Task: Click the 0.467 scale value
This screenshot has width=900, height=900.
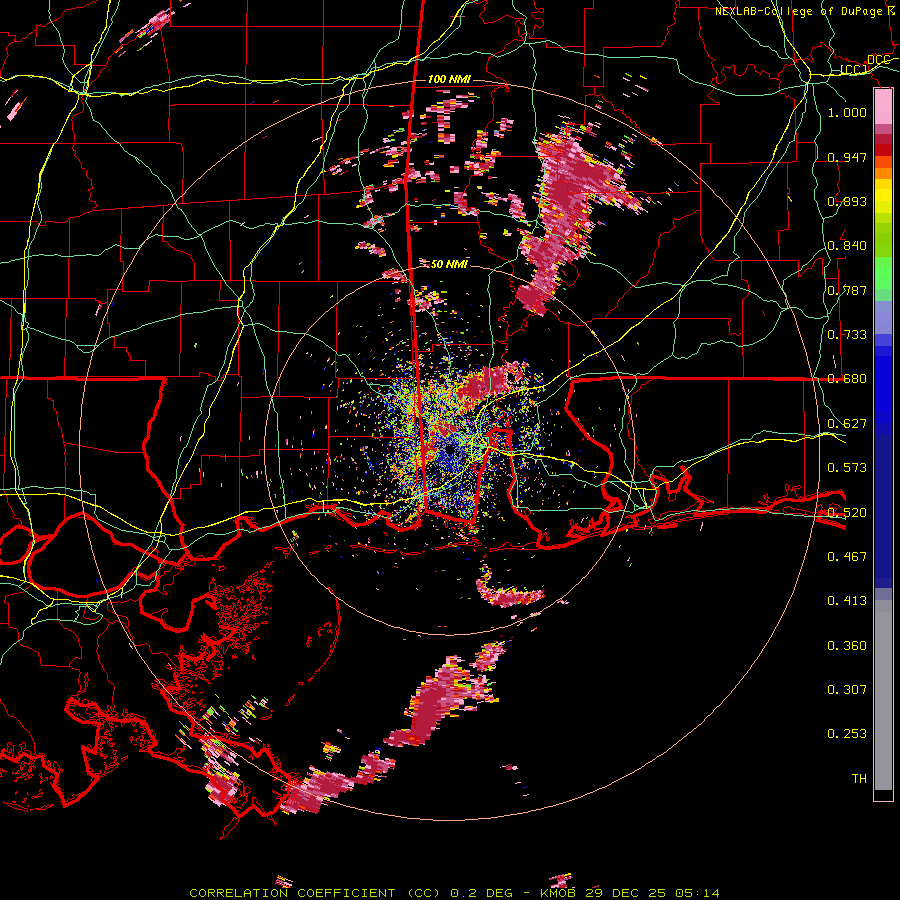Action: tap(847, 557)
